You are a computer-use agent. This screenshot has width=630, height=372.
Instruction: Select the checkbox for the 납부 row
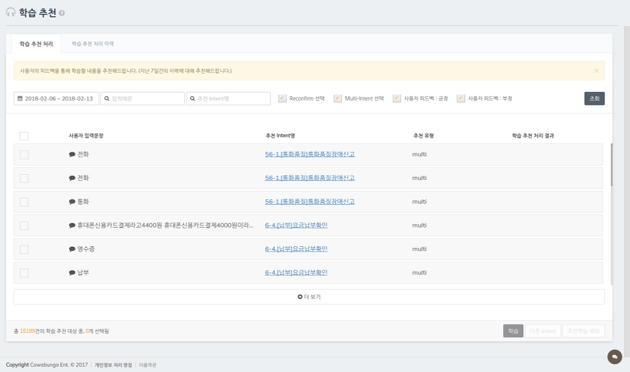(24, 273)
